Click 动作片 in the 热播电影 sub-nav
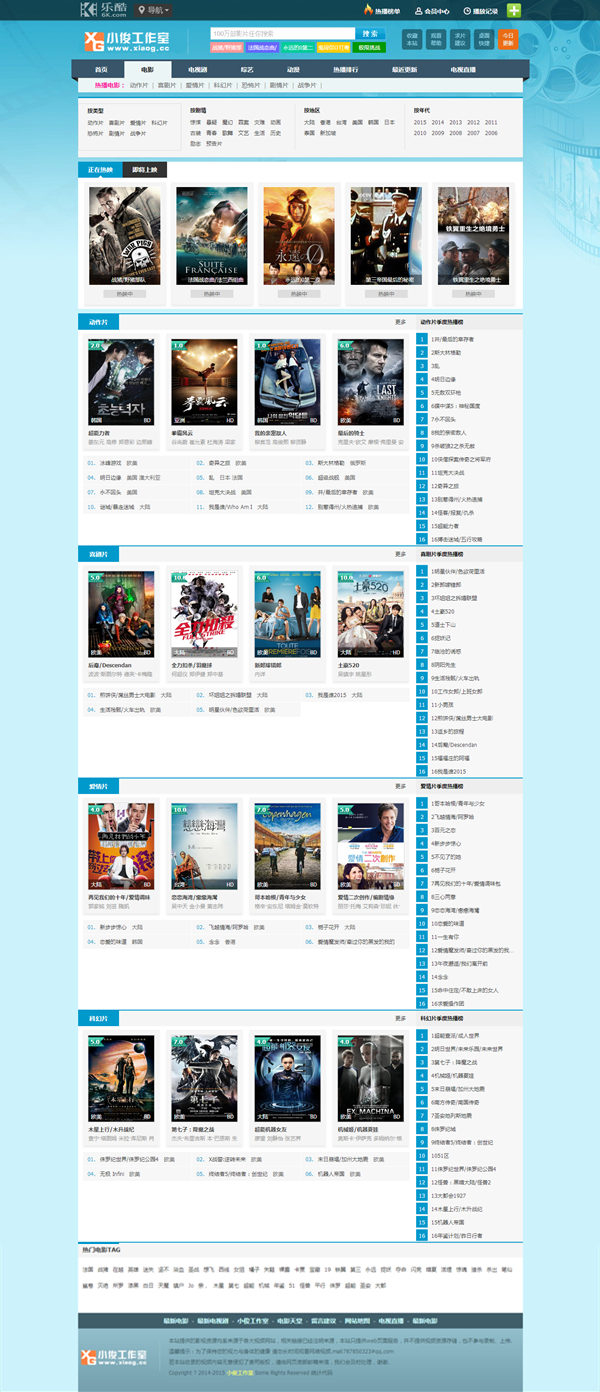Image resolution: width=600 pixels, height=1392 pixels. [139, 86]
